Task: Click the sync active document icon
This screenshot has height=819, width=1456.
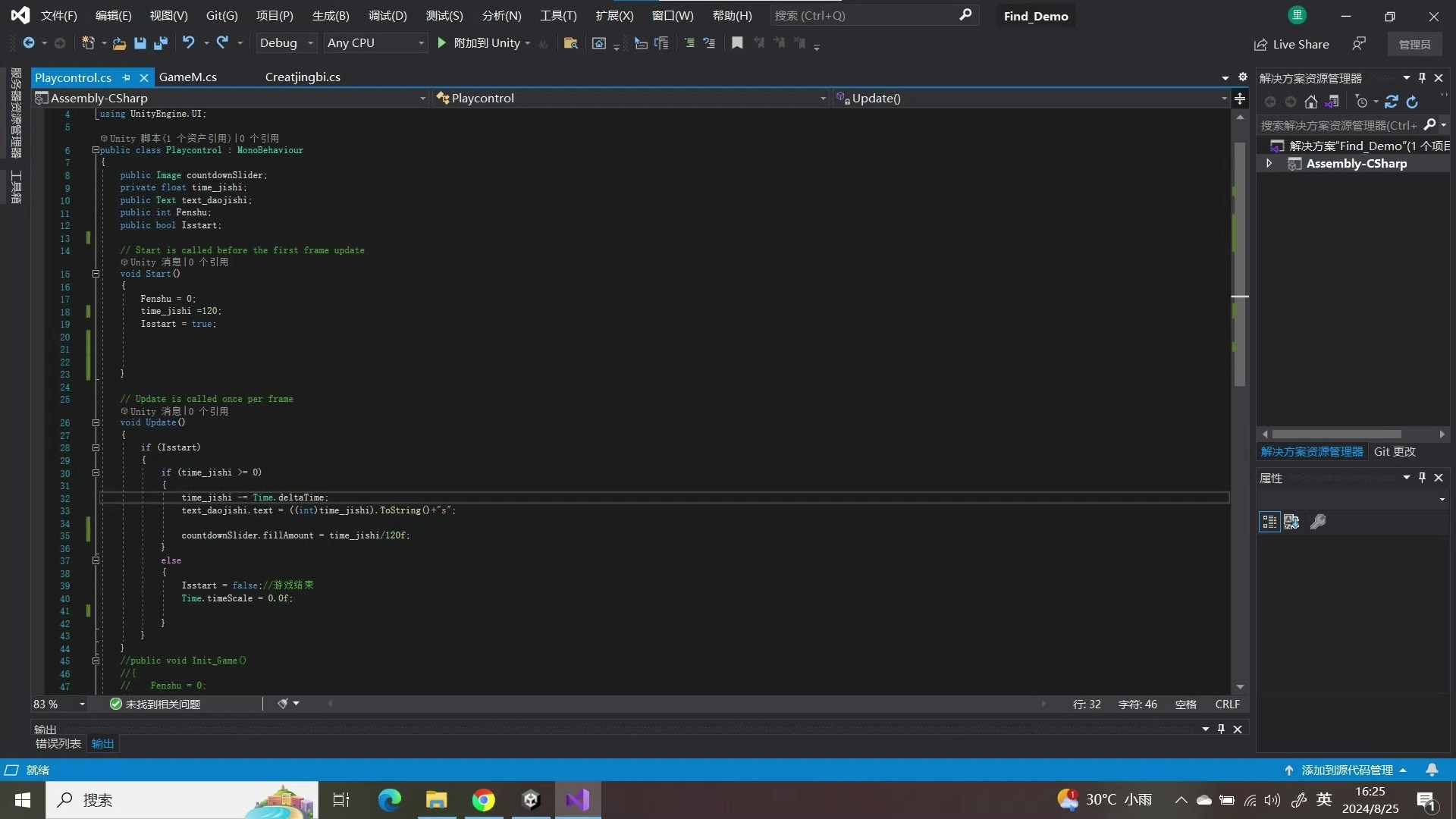Action: pyautogui.click(x=1392, y=102)
